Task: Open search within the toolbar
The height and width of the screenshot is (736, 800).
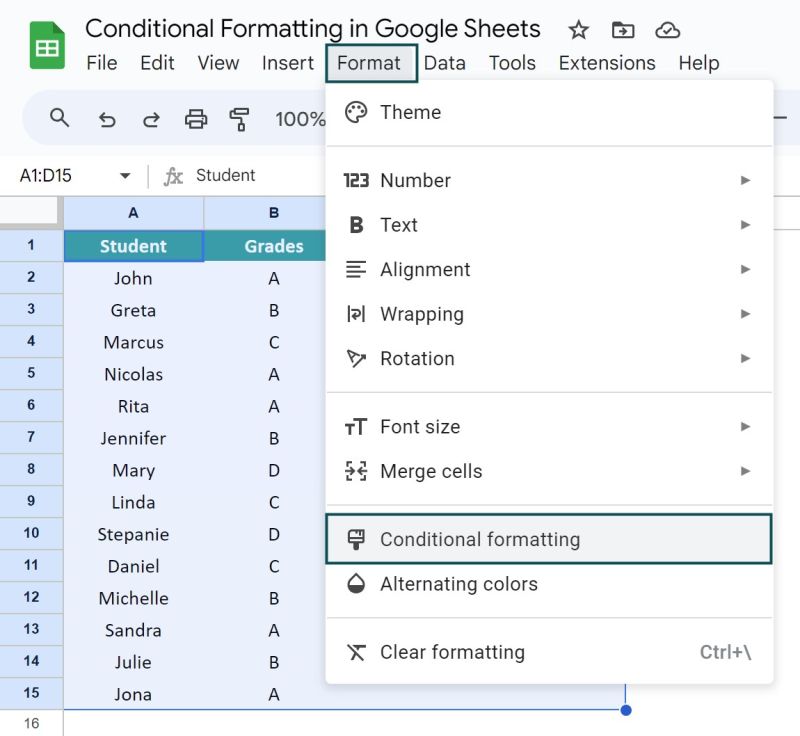Action: [x=59, y=118]
